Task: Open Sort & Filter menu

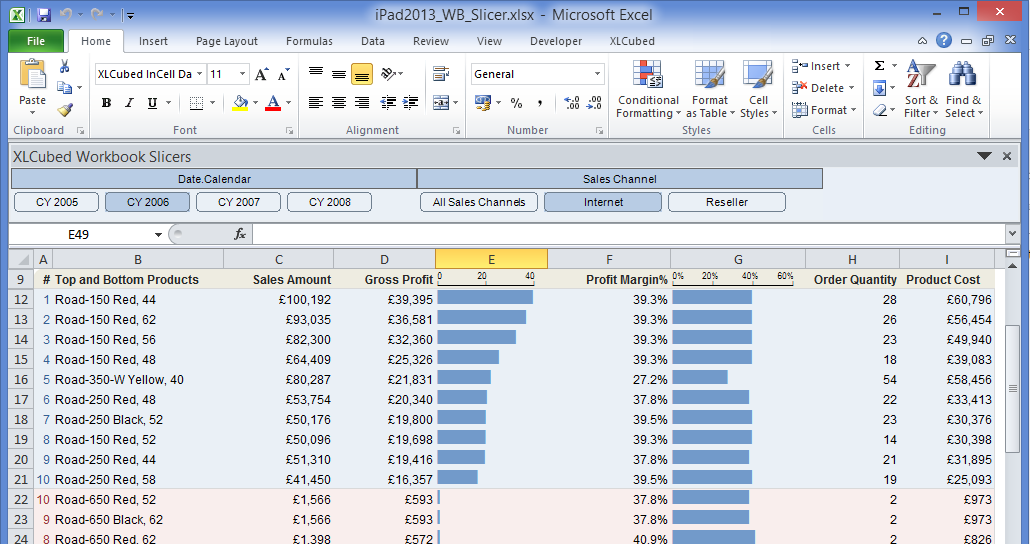Action: click(921, 89)
